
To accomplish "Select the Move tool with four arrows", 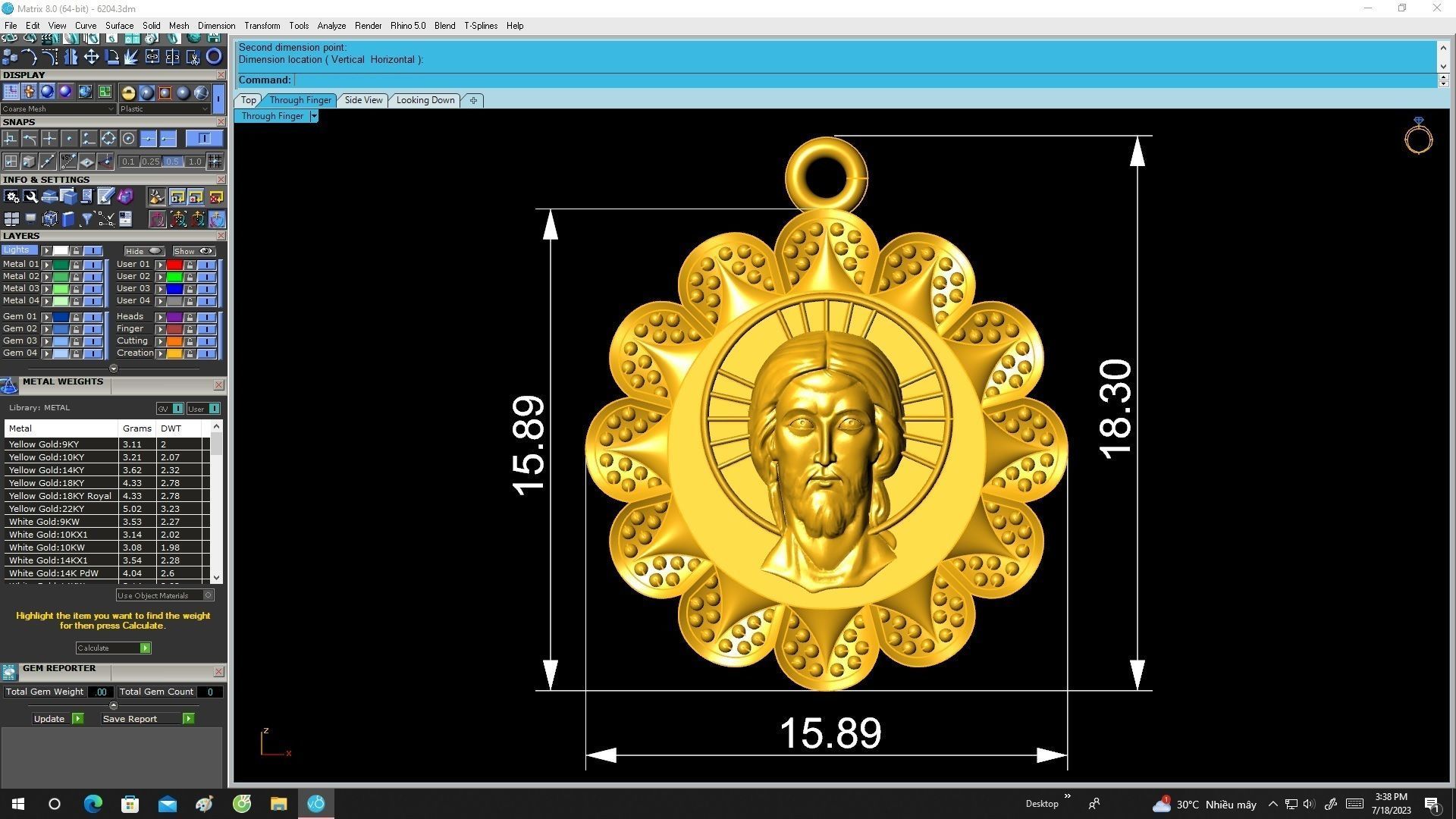I will click(91, 57).
